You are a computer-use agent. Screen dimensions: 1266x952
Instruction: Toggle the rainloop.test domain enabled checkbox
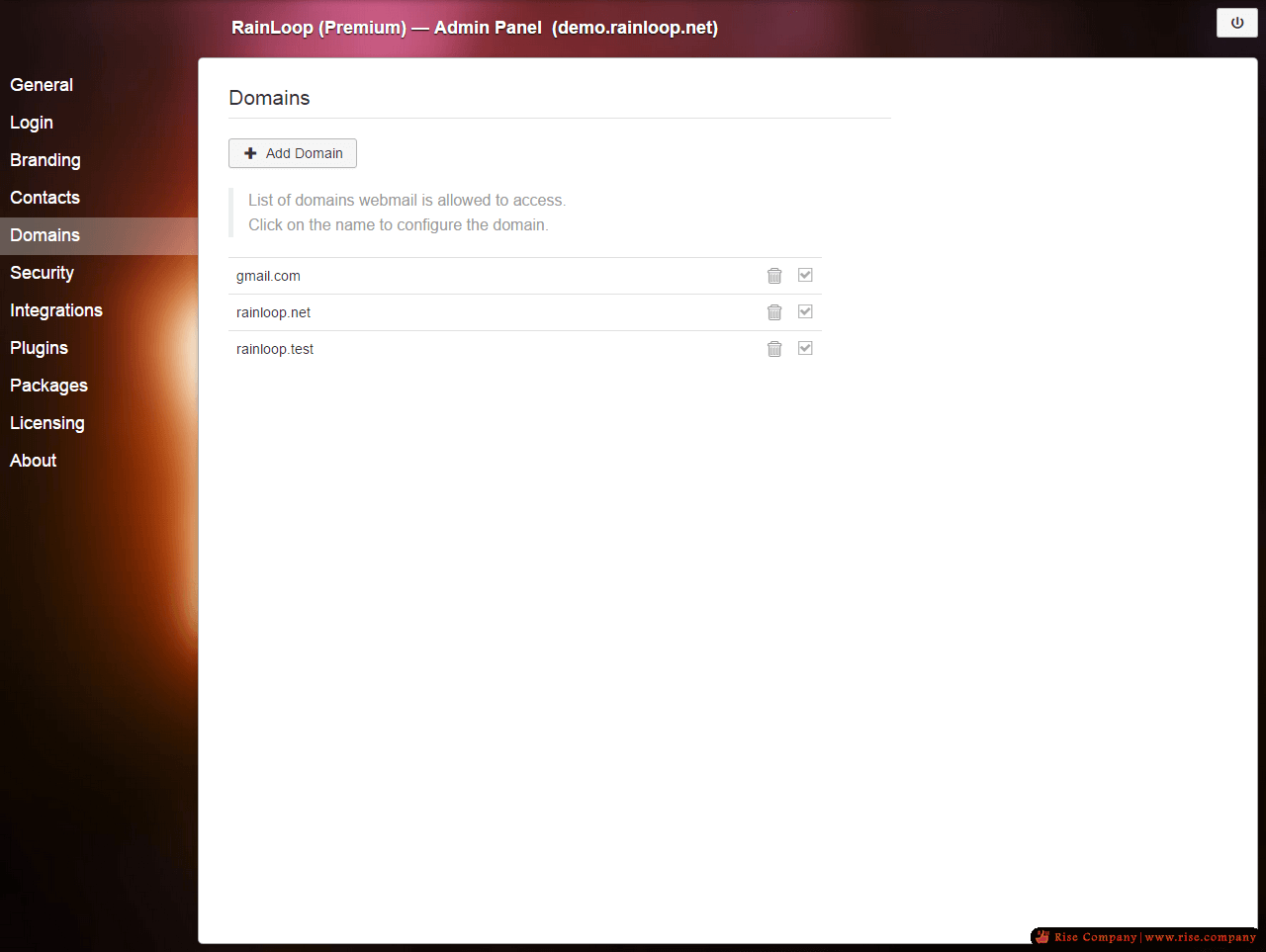[805, 348]
